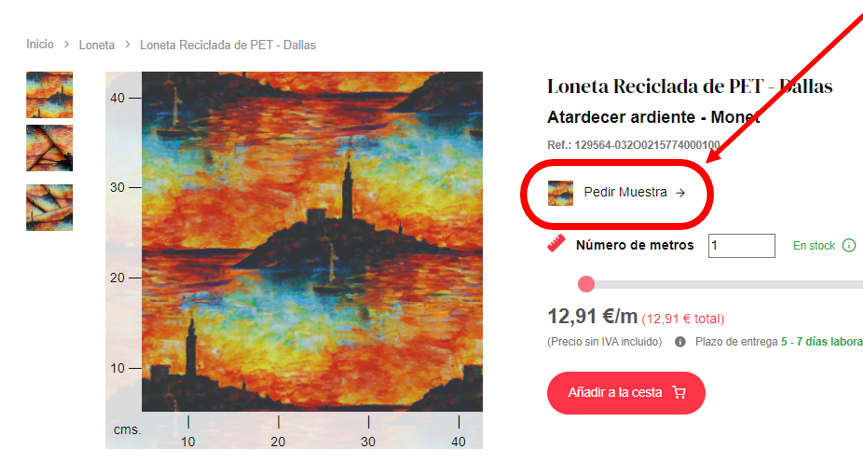Select the third draped fabric thumbnail
Viewport: 863px width, 463px height.
coord(50,208)
